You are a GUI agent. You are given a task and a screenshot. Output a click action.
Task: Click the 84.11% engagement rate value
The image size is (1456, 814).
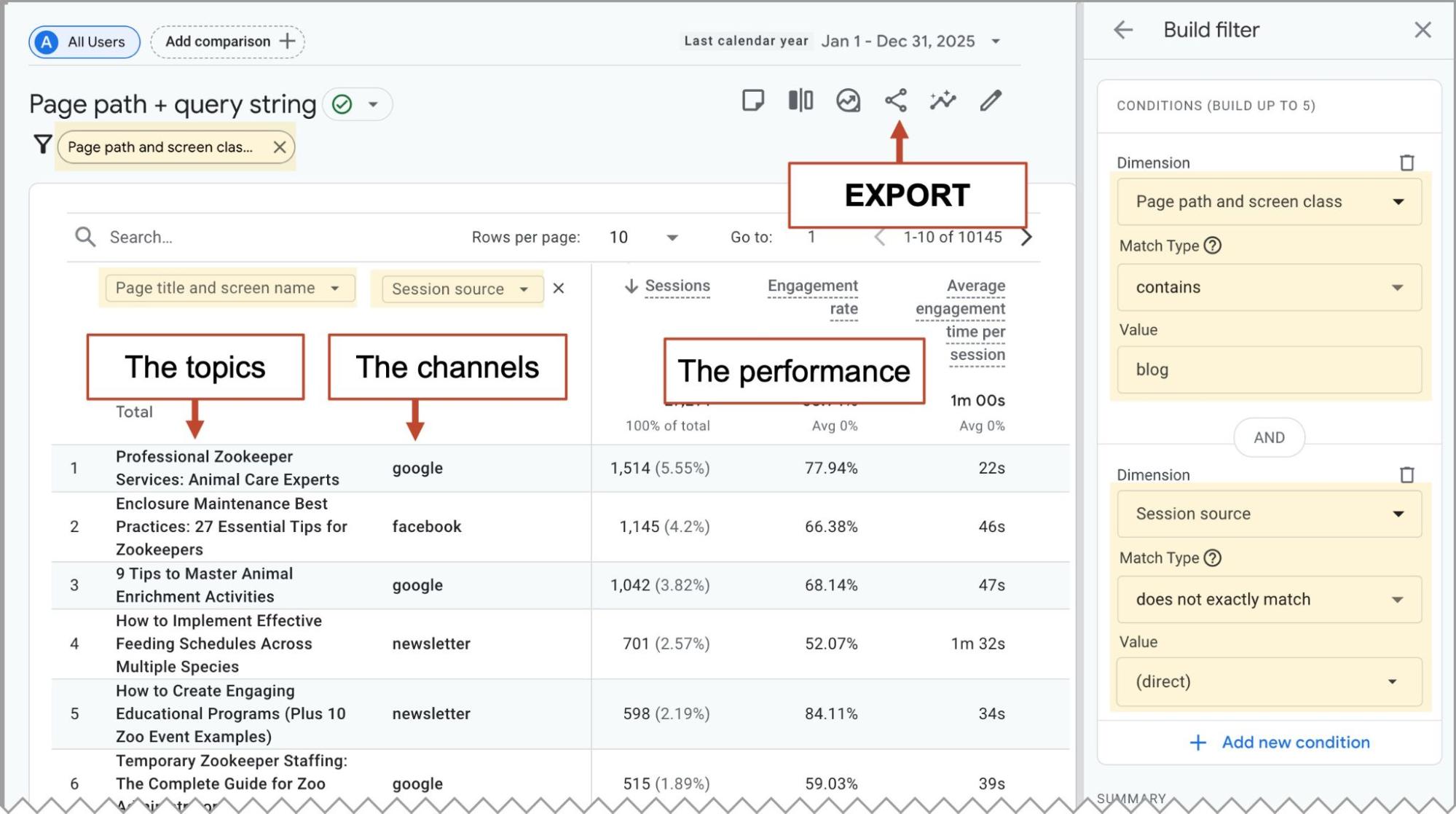point(831,714)
